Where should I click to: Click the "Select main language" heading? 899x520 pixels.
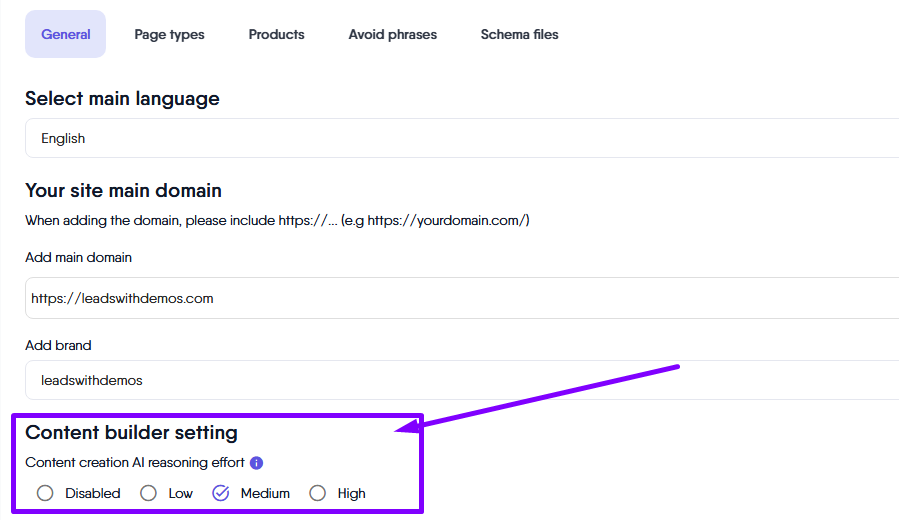click(x=122, y=98)
